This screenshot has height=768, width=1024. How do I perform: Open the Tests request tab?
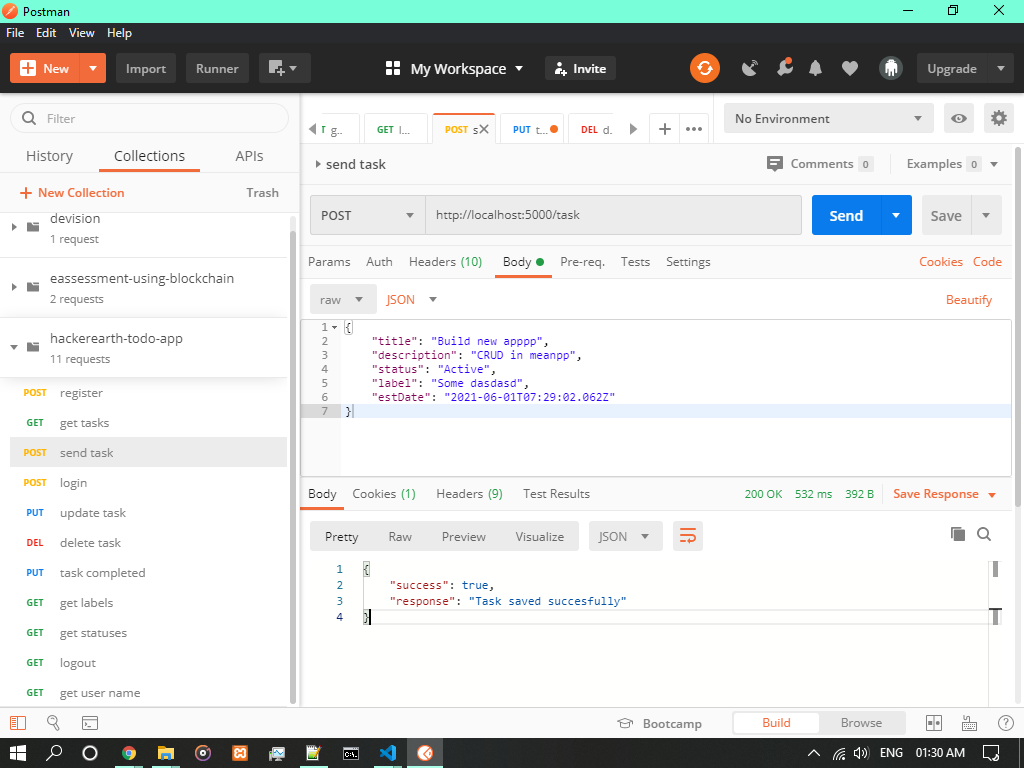[635, 261]
